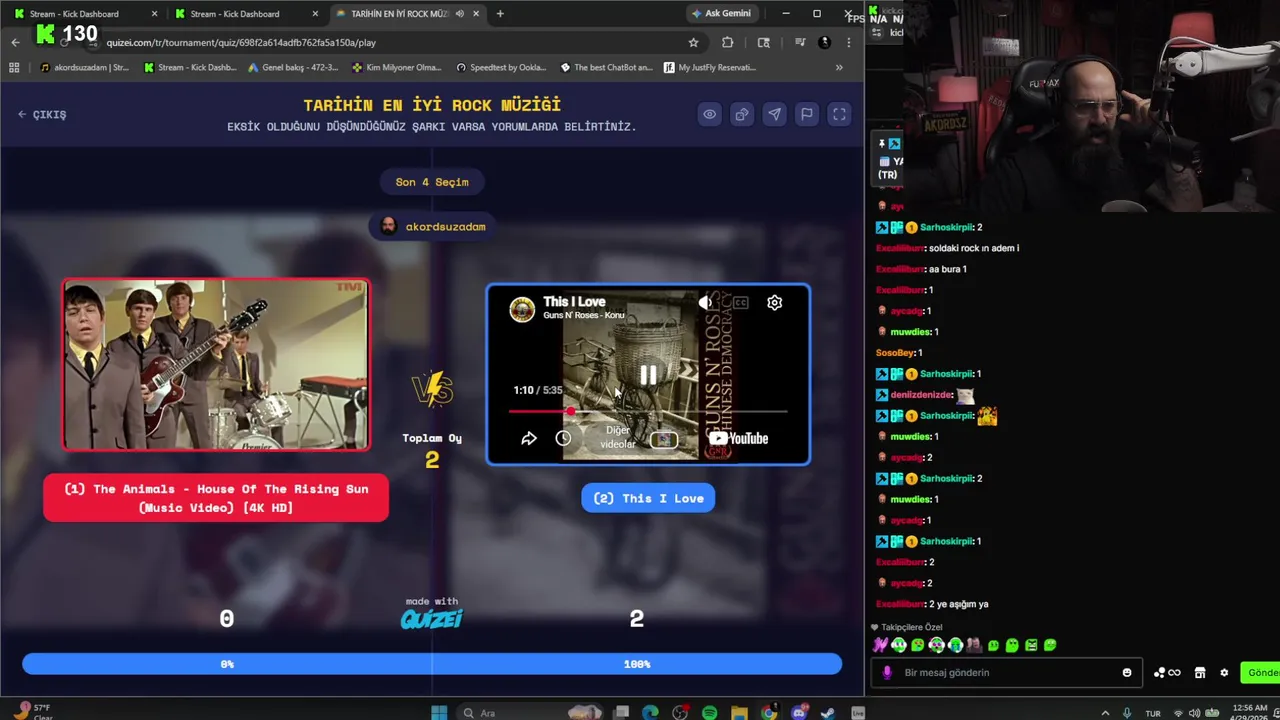Click the paper plane share icon
Image resolution: width=1280 pixels, height=720 pixels.
774,114
